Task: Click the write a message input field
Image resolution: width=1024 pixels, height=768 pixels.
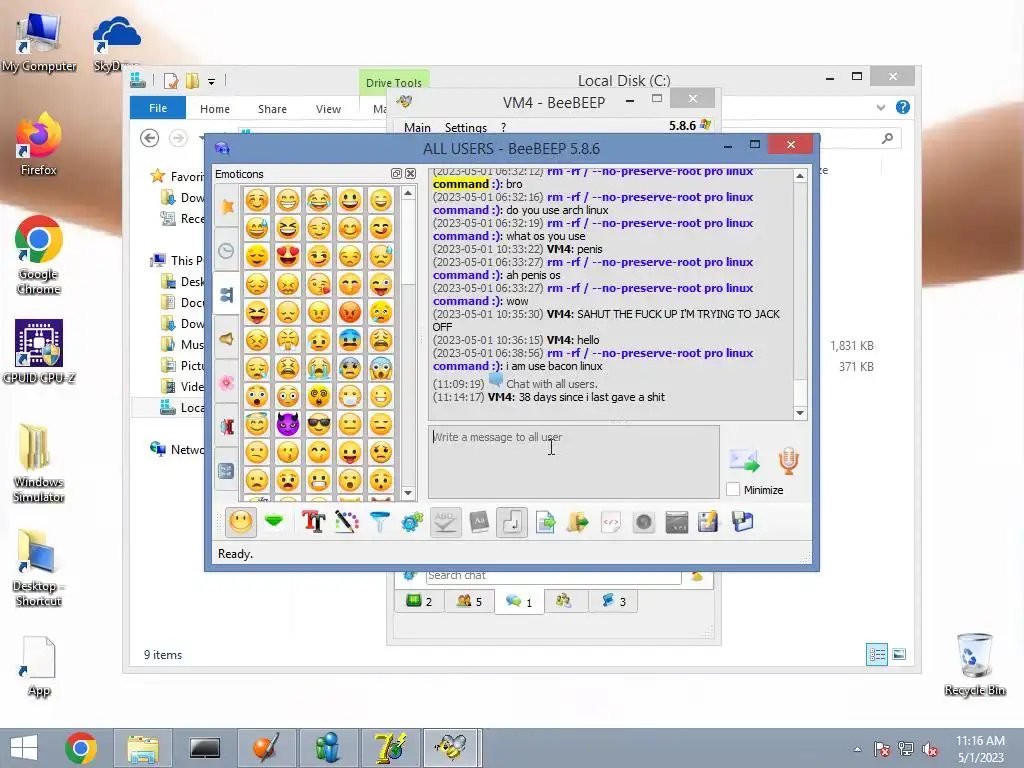Action: tap(574, 462)
